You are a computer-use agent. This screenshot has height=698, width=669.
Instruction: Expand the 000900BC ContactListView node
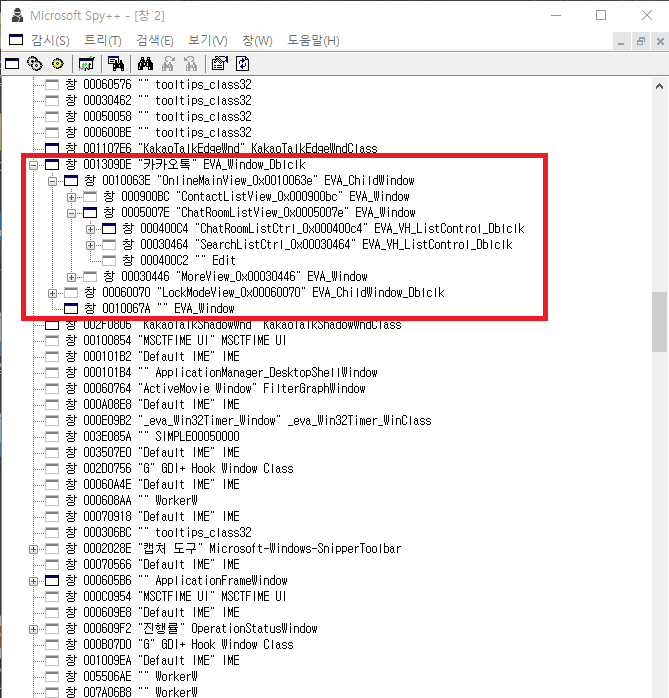(x=71, y=197)
